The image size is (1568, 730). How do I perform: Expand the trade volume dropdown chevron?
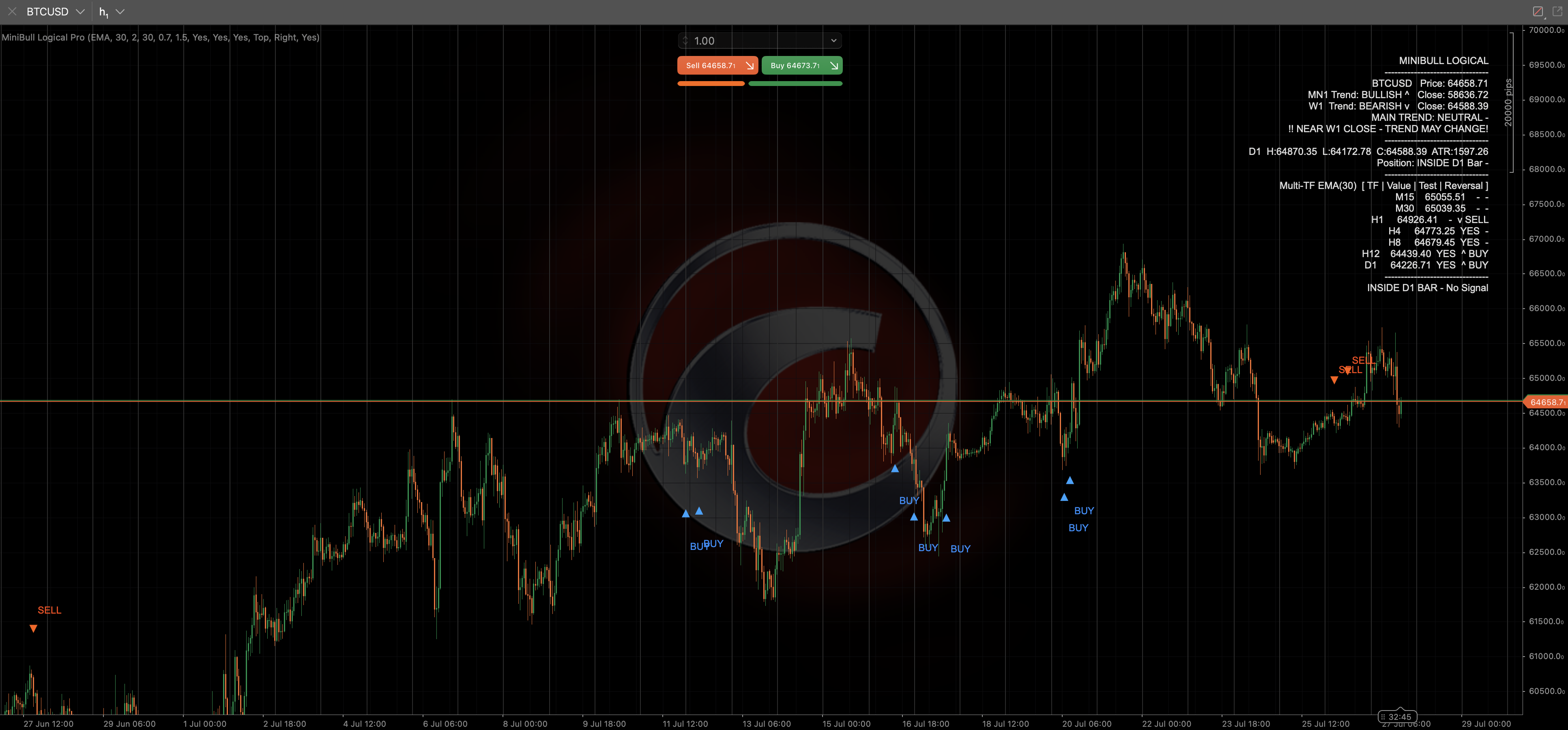(x=833, y=41)
